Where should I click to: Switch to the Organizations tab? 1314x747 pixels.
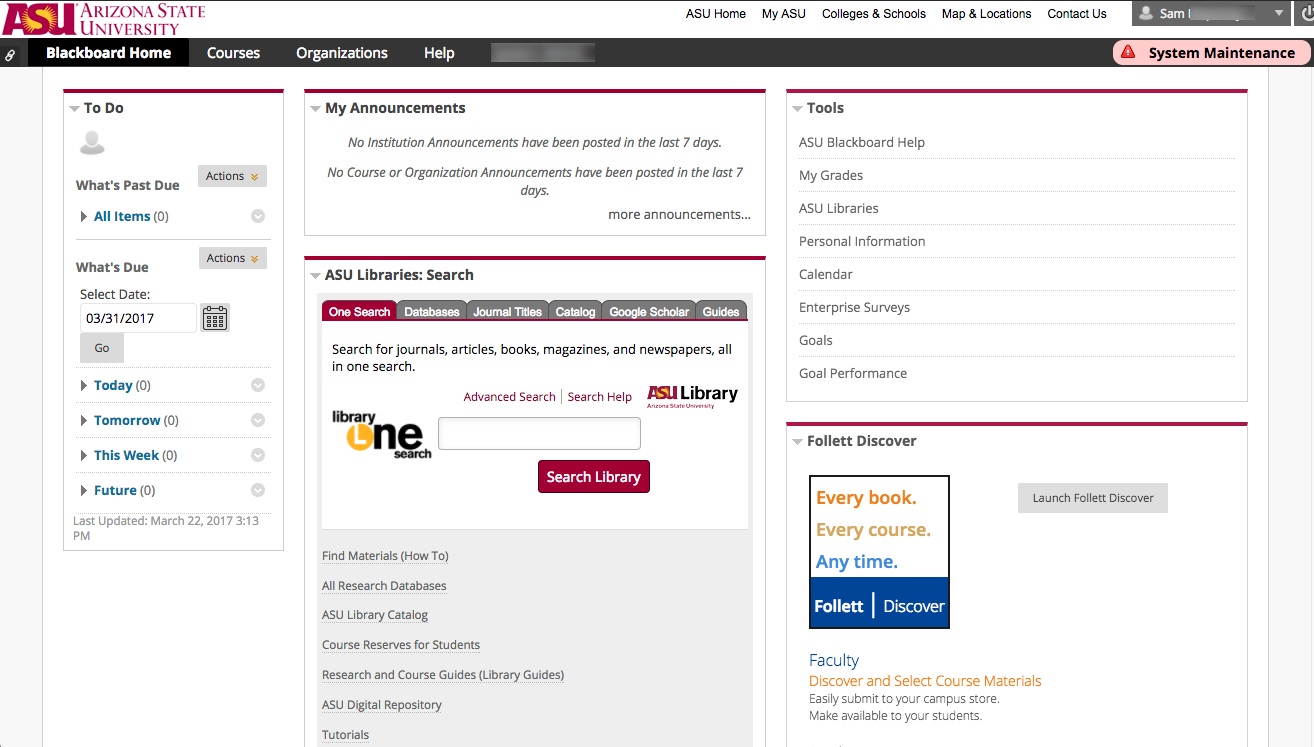click(x=342, y=53)
